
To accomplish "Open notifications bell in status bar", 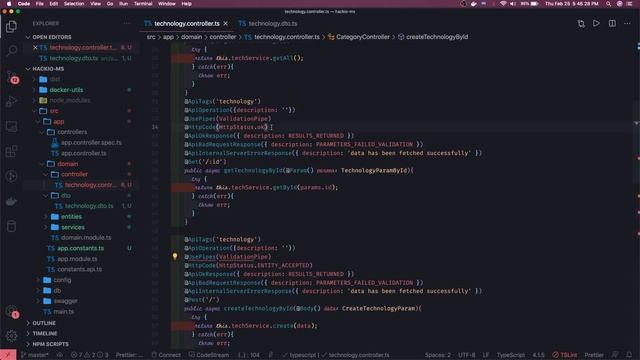I will coord(629,355).
